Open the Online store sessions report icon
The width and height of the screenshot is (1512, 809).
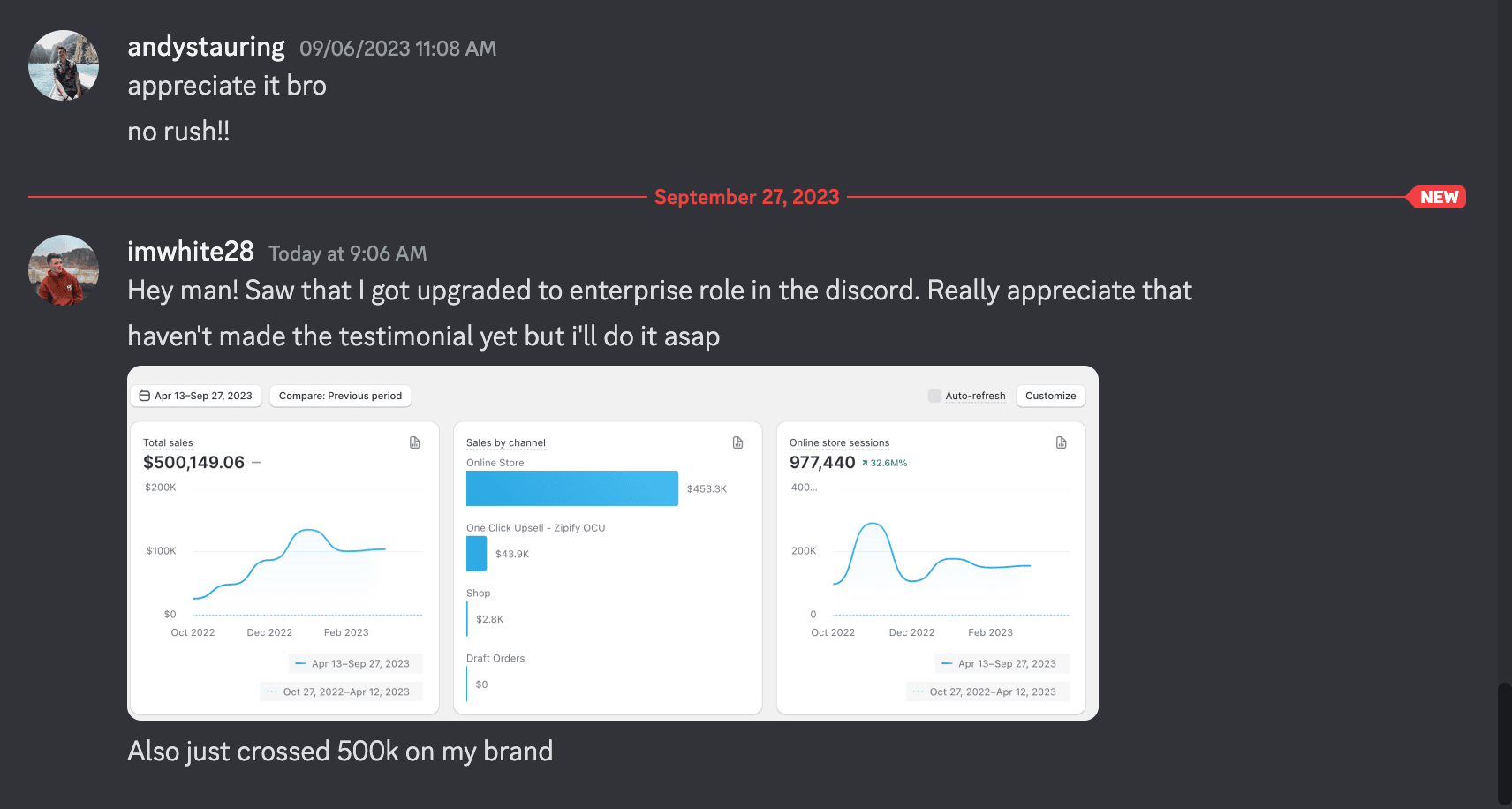(1062, 442)
